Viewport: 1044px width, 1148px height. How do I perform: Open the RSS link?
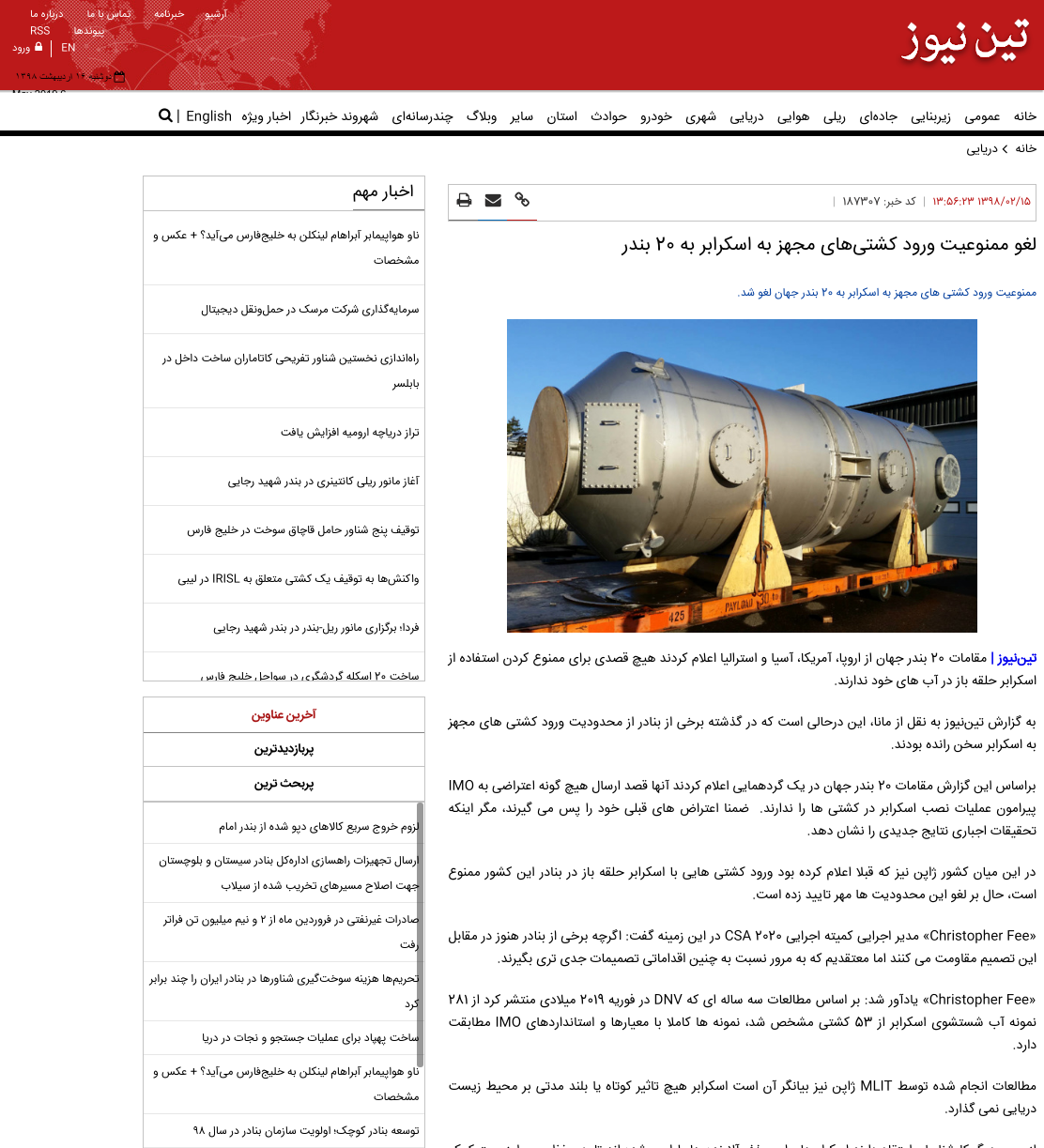[x=39, y=31]
